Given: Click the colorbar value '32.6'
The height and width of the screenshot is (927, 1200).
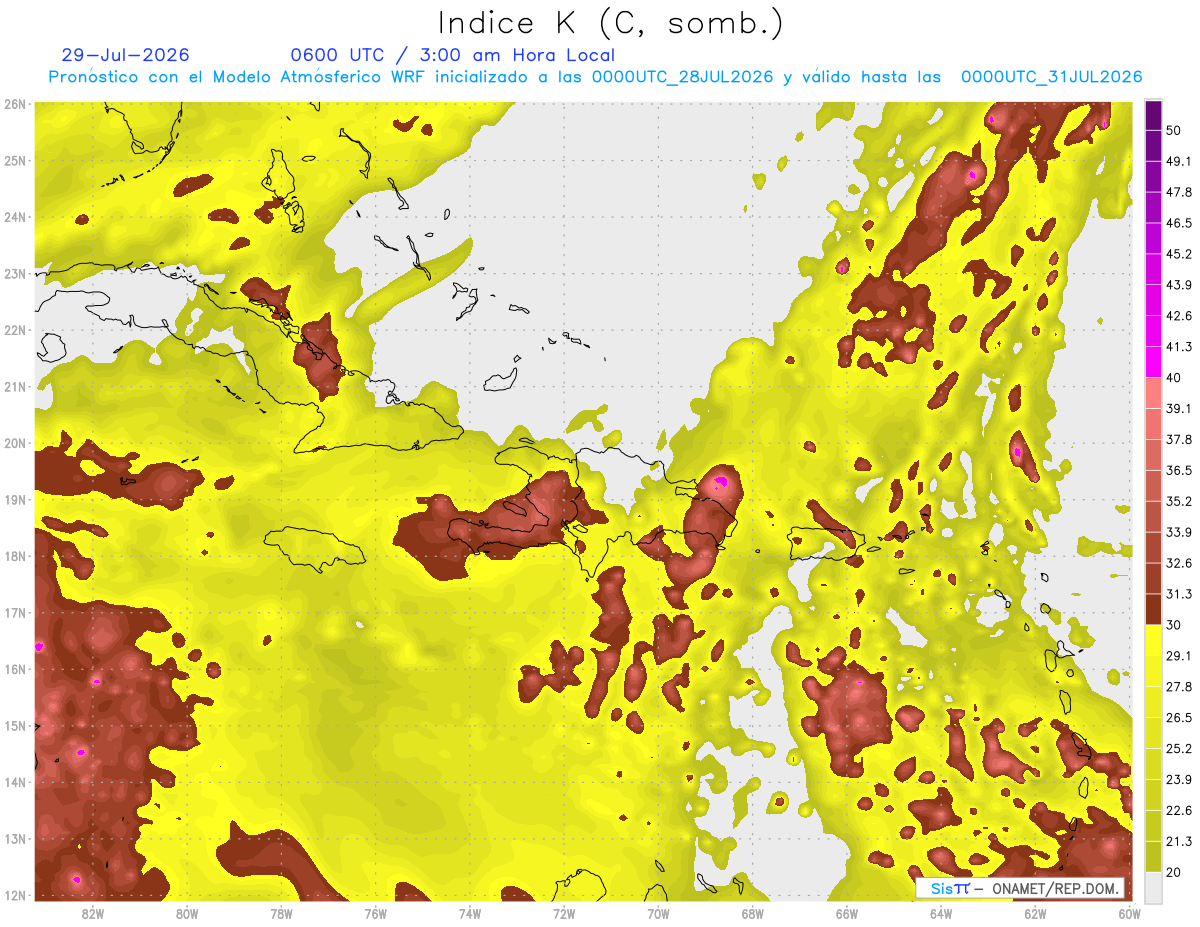Looking at the screenshot, I should [x=1178, y=563].
